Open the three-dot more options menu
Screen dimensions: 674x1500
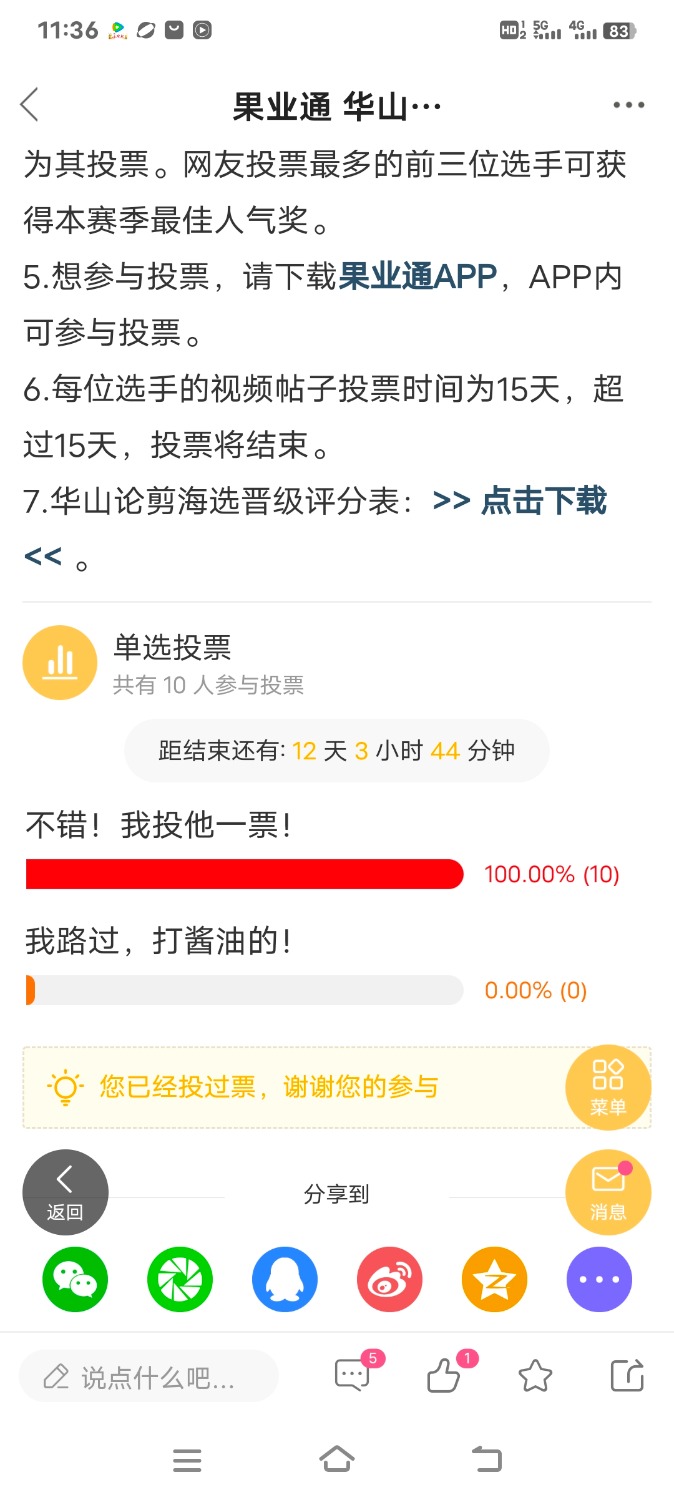pyautogui.click(x=629, y=105)
